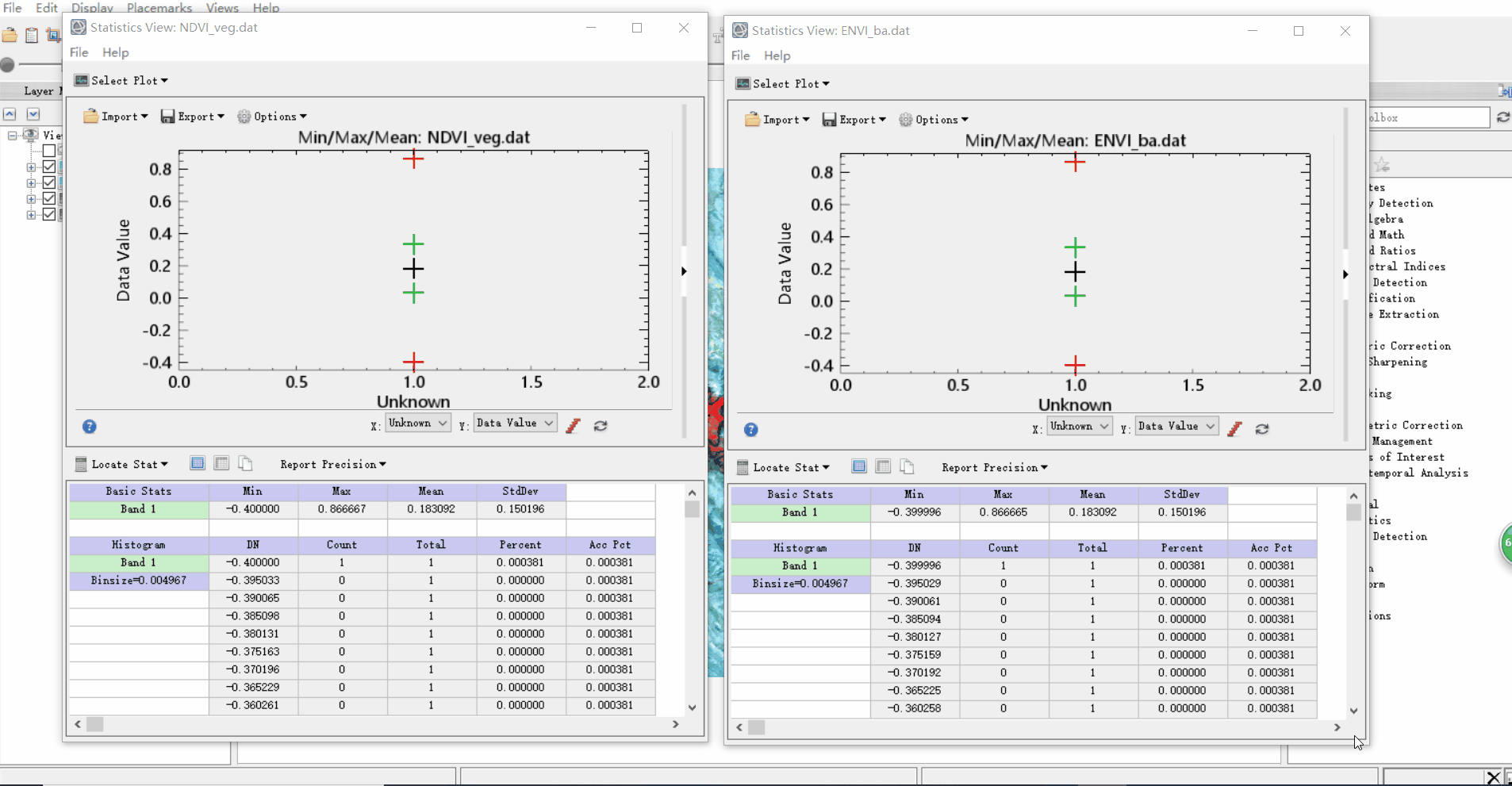Viewport: 1512px width, 786px height.
Task: Open Placemarks menu in main ENVI window
Action: pyautogui.click(x=159, y=8)
